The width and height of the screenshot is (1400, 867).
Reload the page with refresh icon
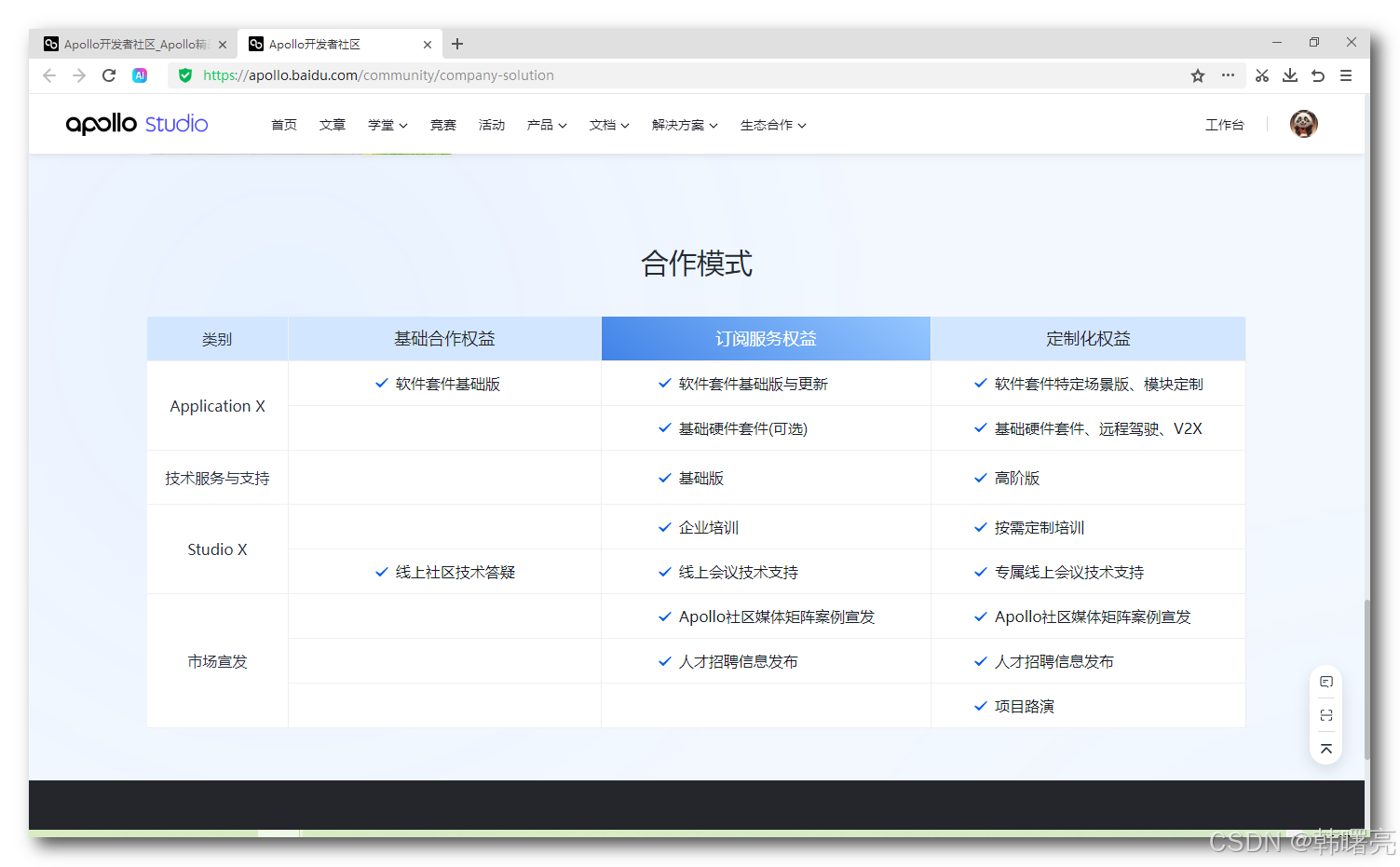[109, 75]
